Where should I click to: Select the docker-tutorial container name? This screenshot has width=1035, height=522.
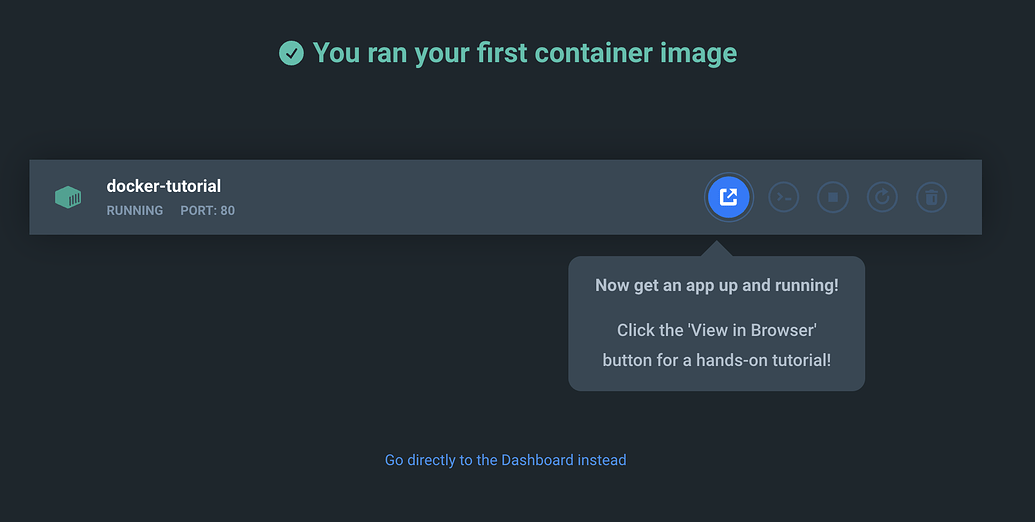[164, 186]
